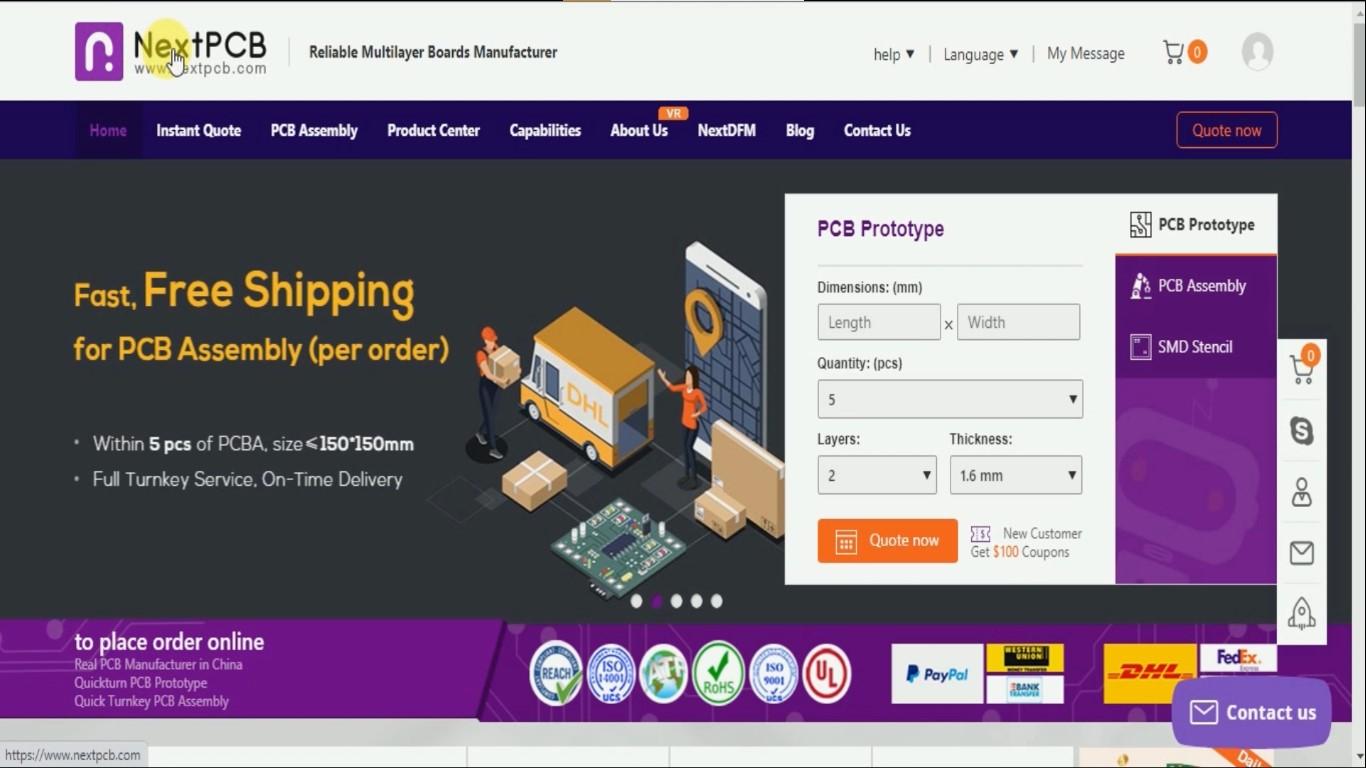Click the rocket back-to-top icon
The image size is (1366, 768).
coord(1302,612)
